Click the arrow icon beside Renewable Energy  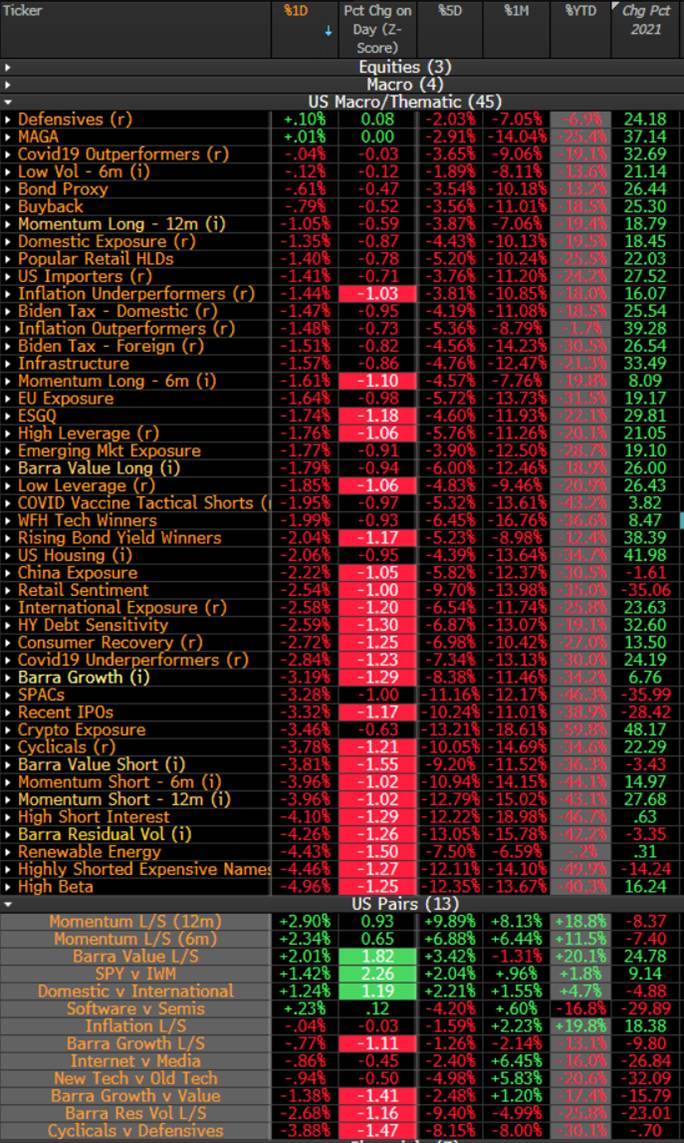[x=8, y=852]
